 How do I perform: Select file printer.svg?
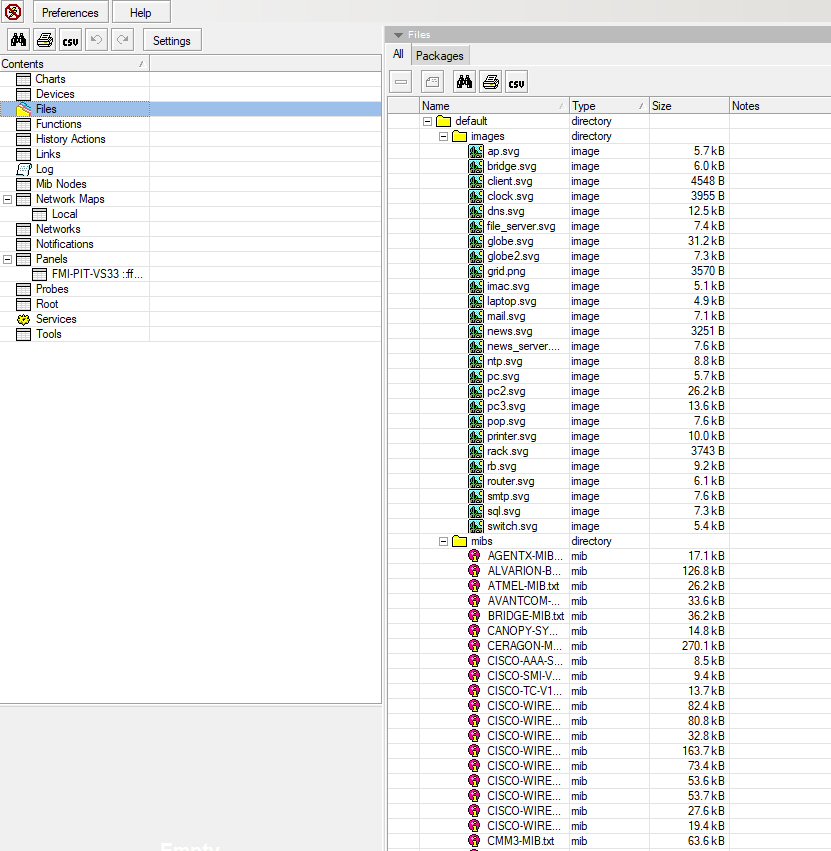tap(512, 436)
